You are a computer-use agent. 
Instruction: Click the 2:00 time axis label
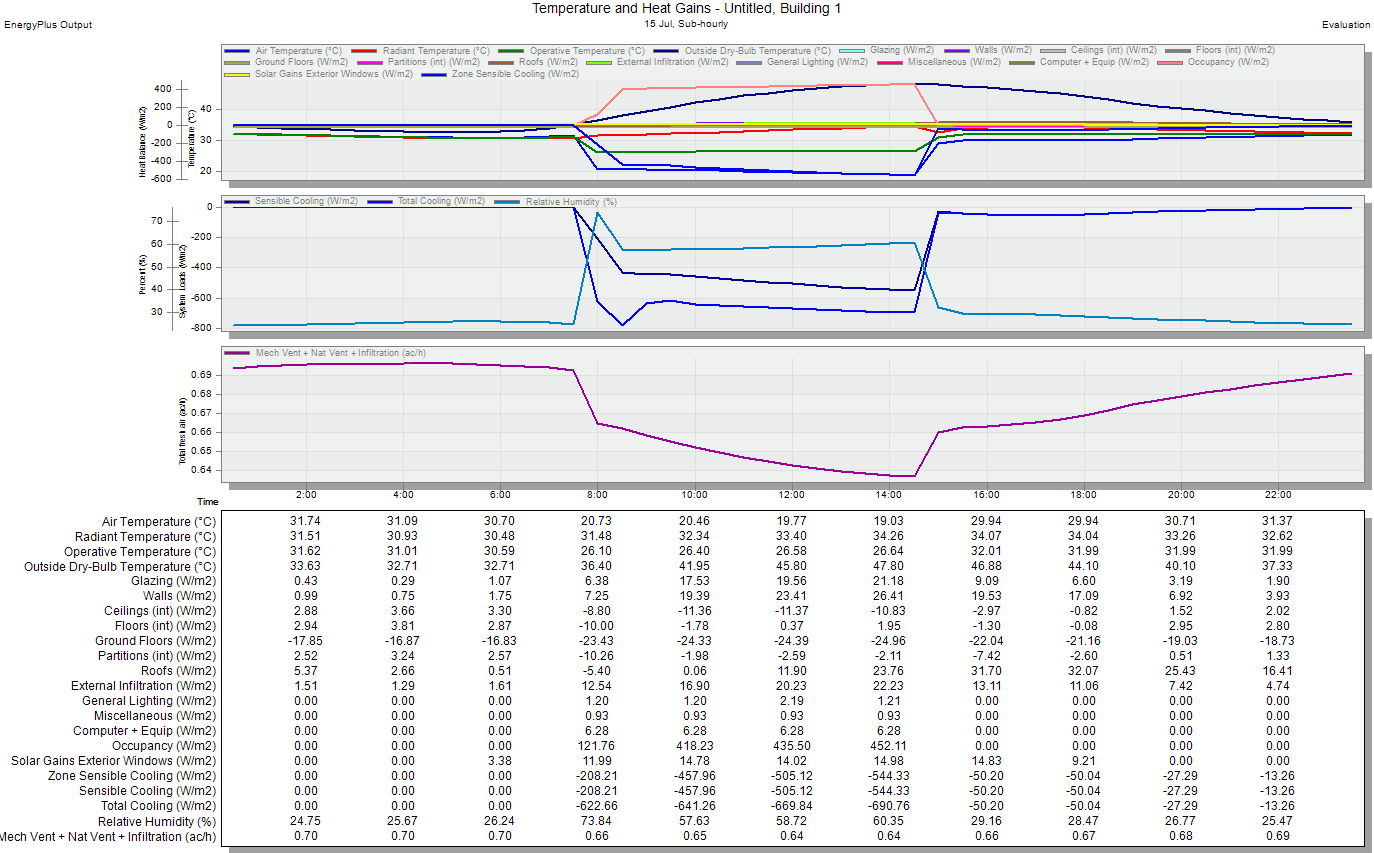306,495
